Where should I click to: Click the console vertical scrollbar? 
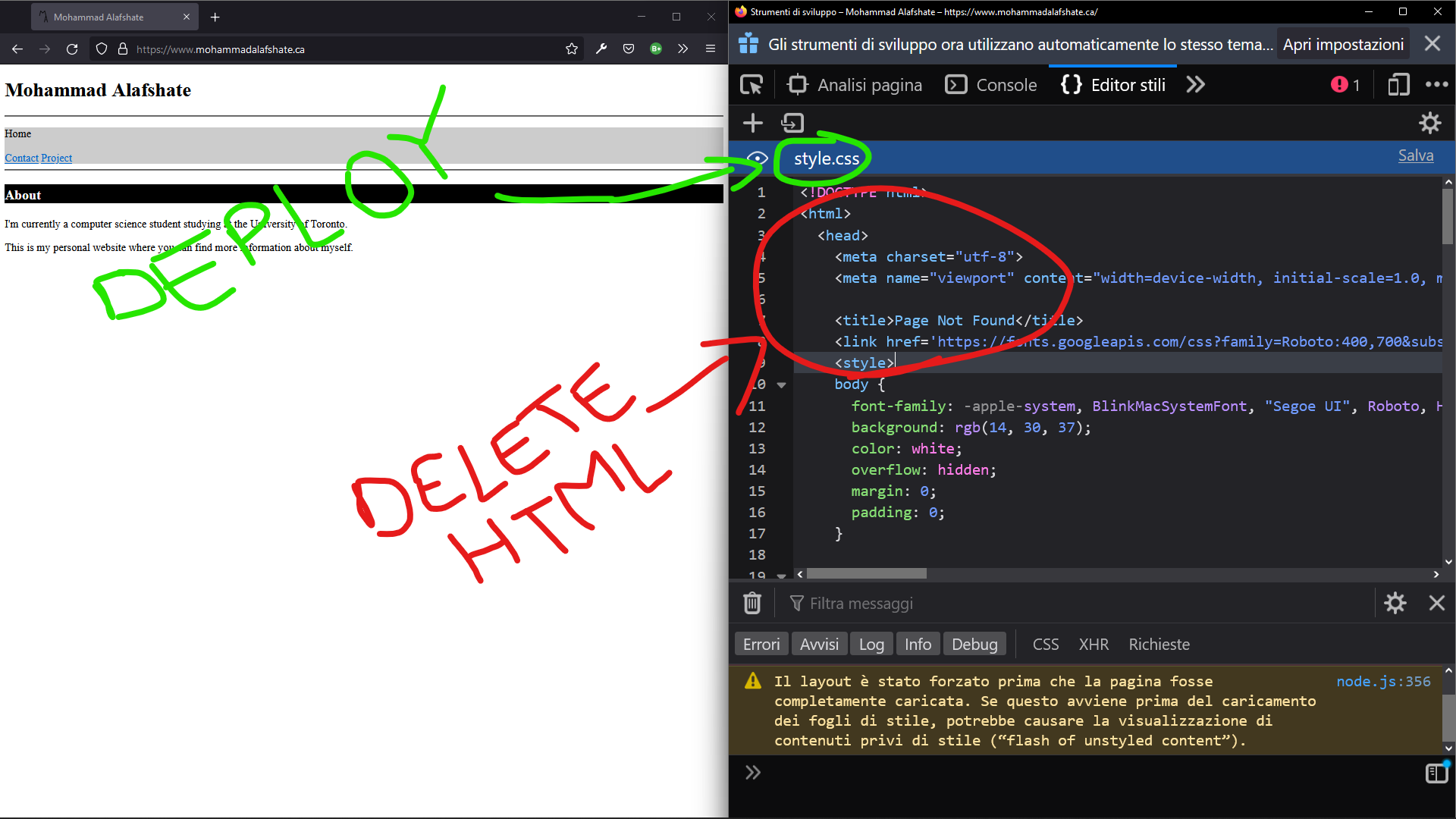point(1448,709)
